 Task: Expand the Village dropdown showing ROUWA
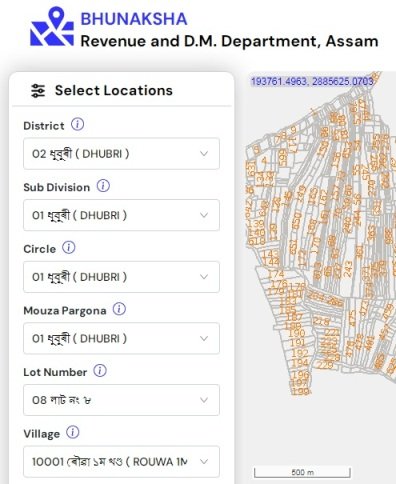pyautogui.click(x=121, y=462)
